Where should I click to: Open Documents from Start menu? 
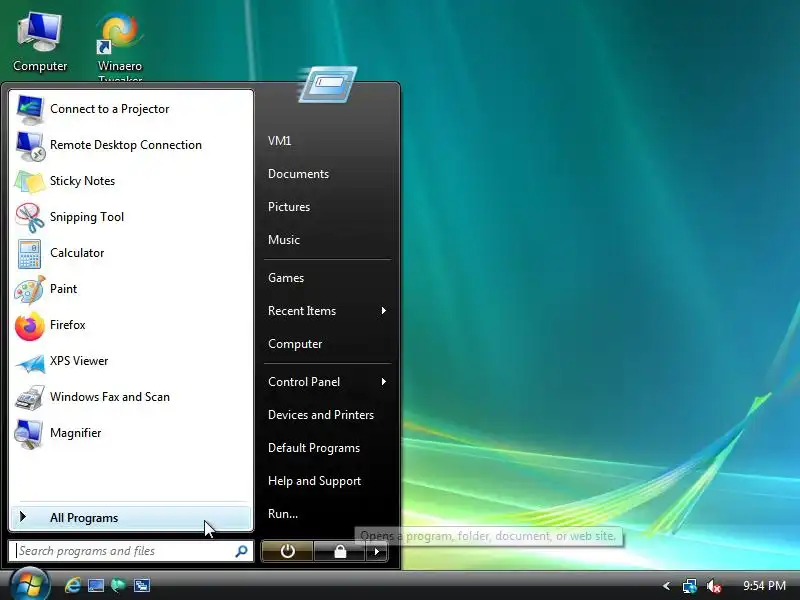tap(298, 174)
